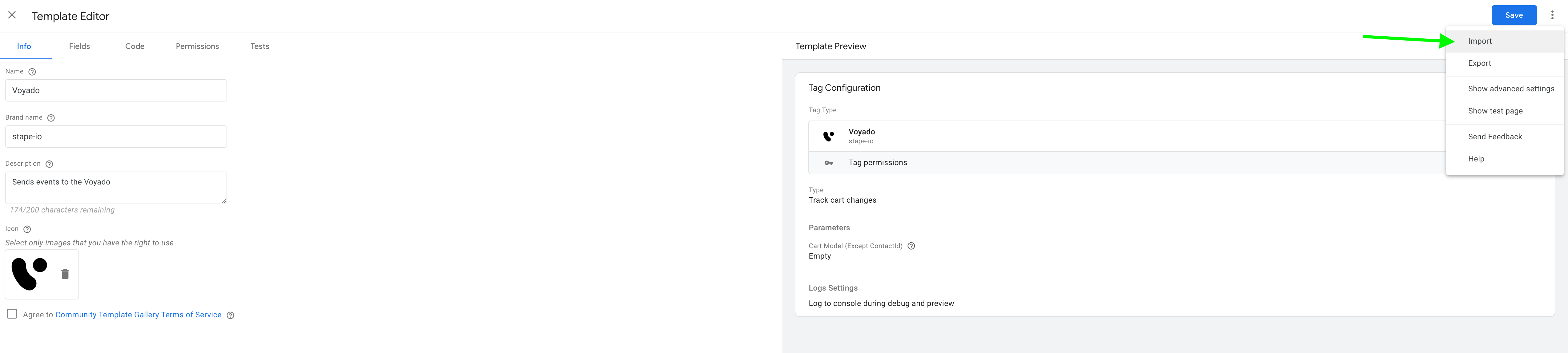This screenshot has height=353, width=1568.
Task: Switch to the Info tab
Action: click(24, 46)
